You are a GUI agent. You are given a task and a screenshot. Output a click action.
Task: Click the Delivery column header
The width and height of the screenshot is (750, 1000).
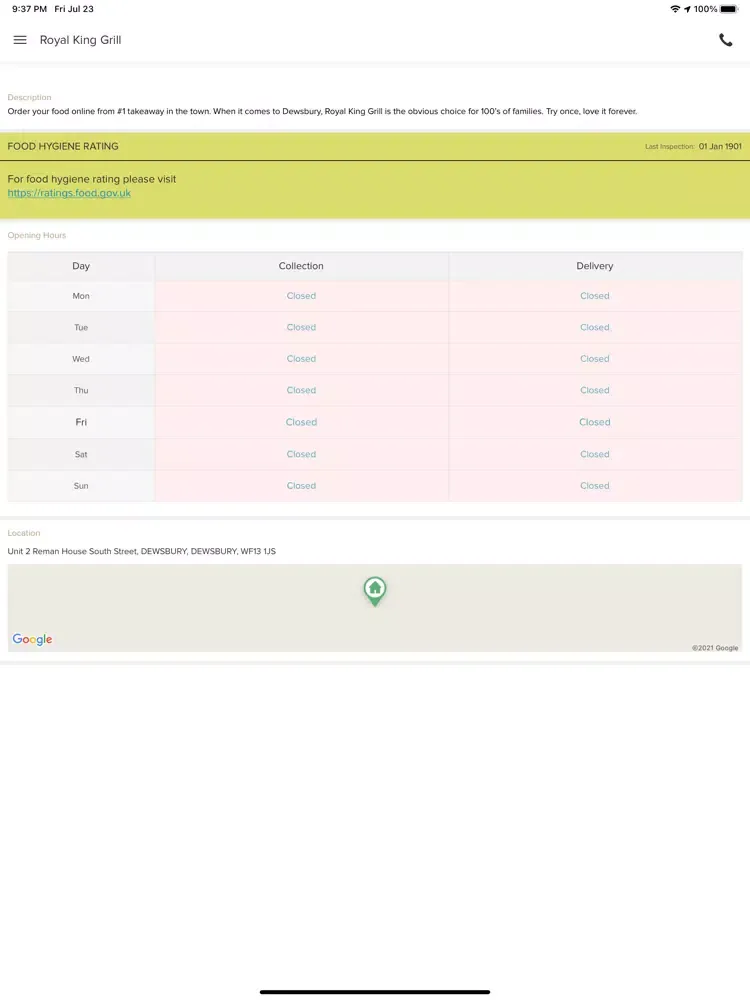click(595, 266)
